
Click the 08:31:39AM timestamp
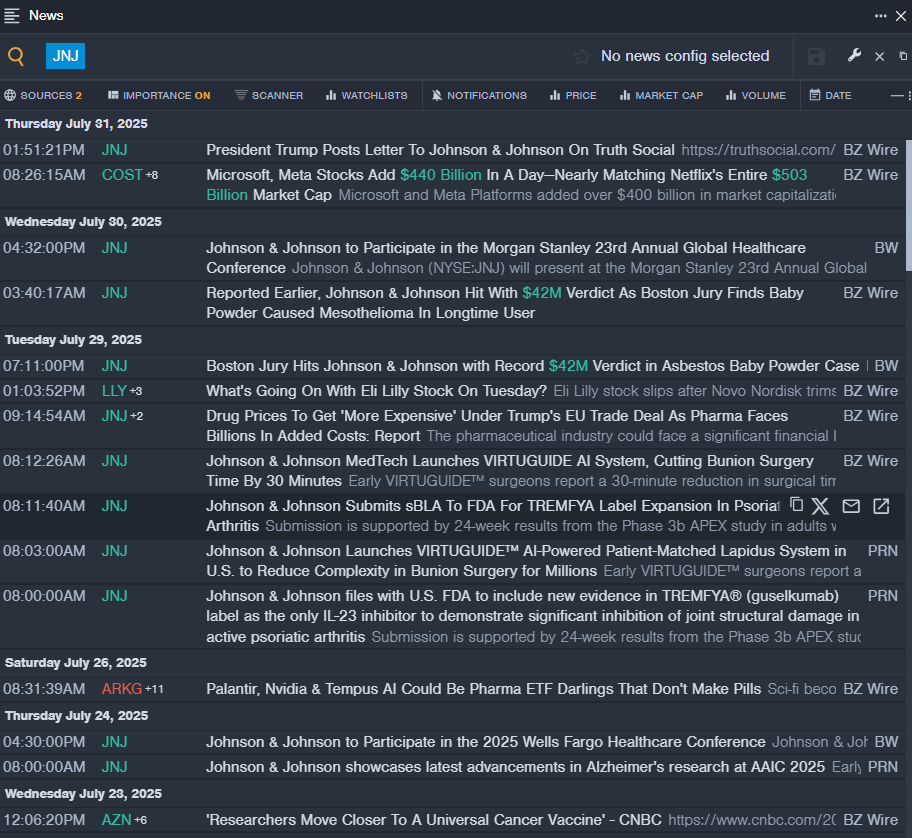[44, 689]
